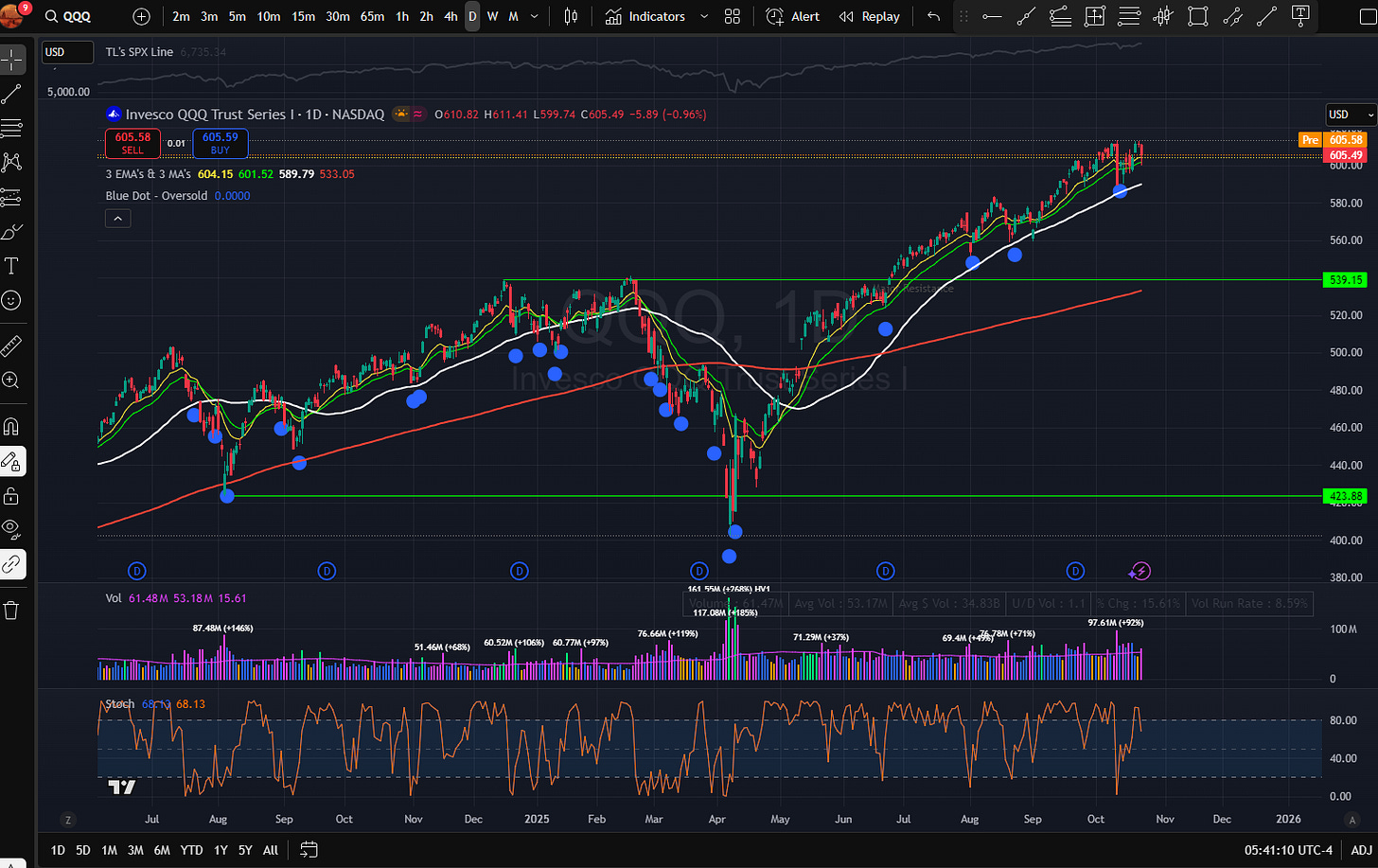Open the go to date calendar icon
The width and height of the screenshot is (1378, 868).
pos(309,849)
